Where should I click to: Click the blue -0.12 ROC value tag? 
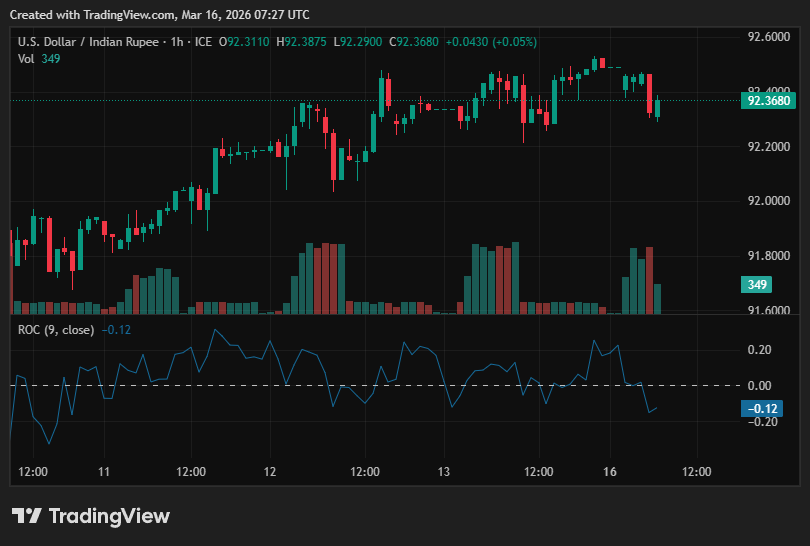[762, 409]
